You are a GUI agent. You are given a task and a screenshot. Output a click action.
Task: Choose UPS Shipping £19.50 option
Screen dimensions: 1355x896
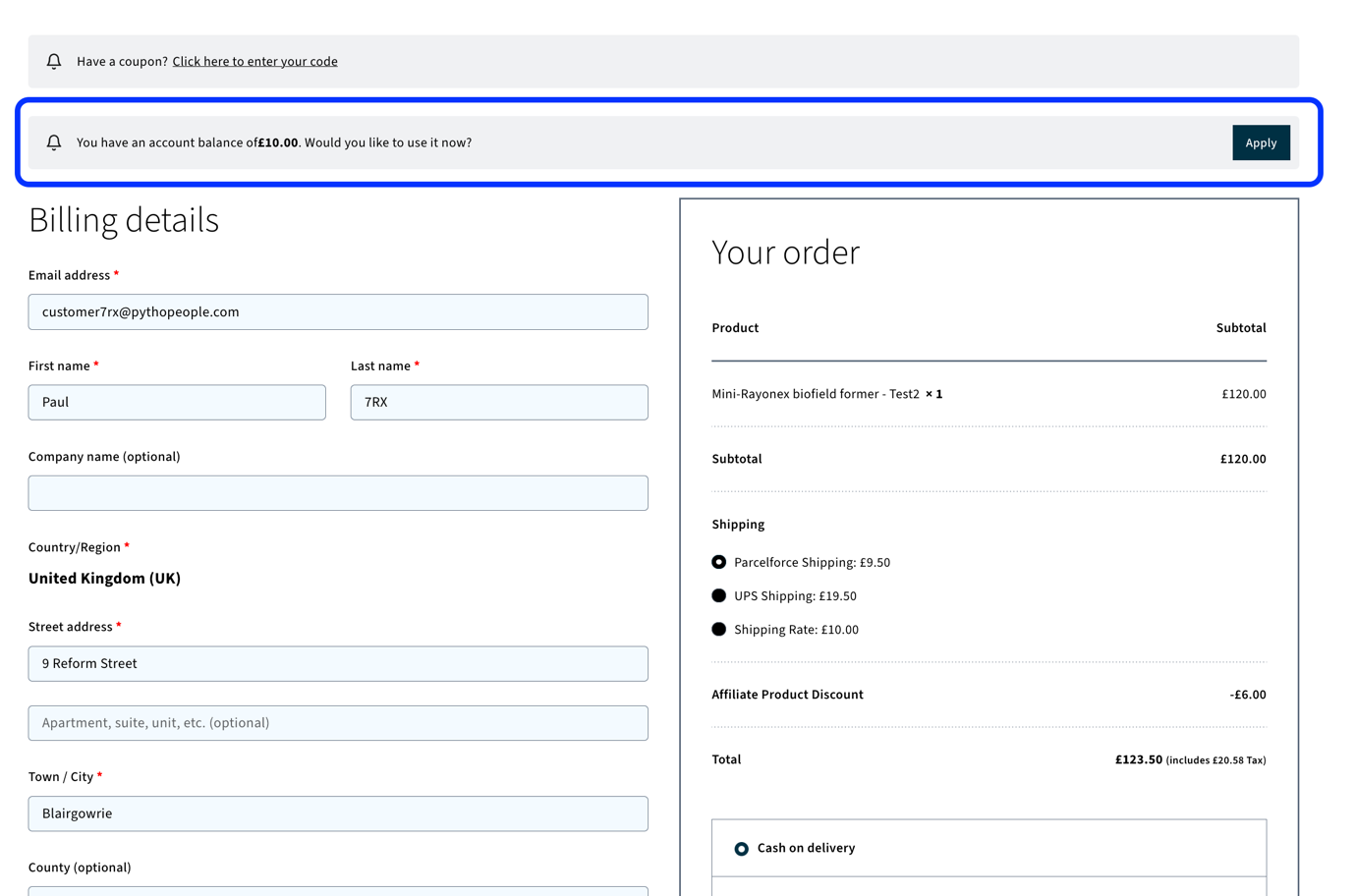pyautogui.click(x=719, y=595)
